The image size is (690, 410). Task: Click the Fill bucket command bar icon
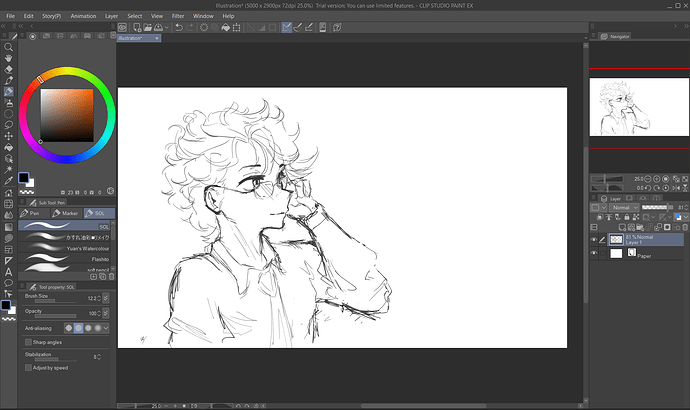(225, 27)
